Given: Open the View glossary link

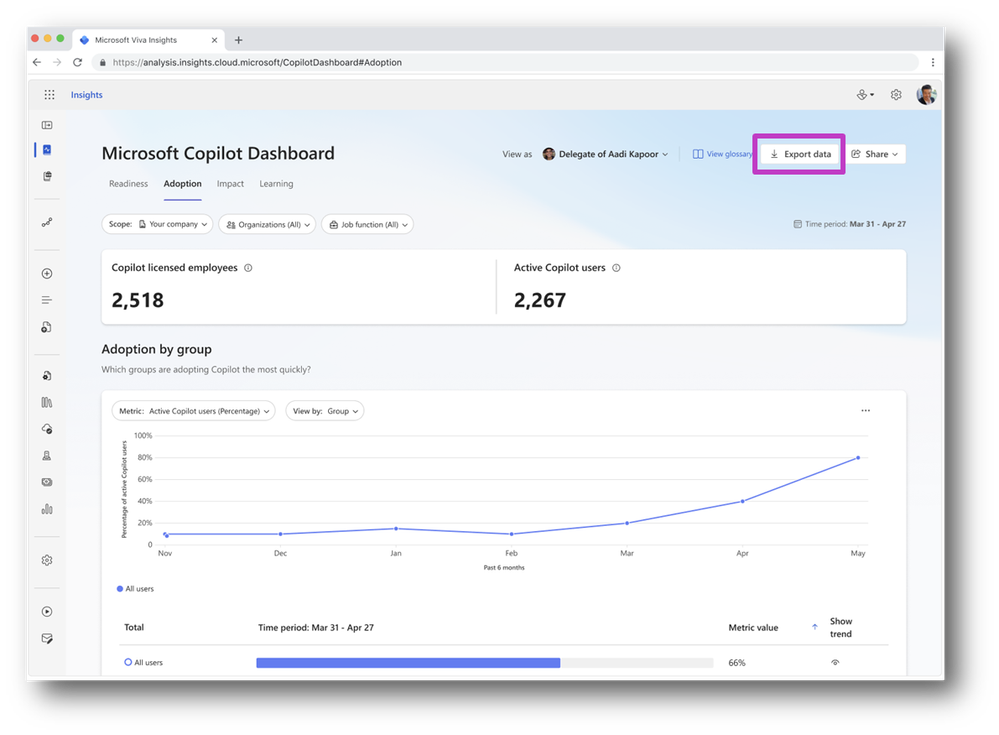Looking at the screenshot, I should point(722,154).
